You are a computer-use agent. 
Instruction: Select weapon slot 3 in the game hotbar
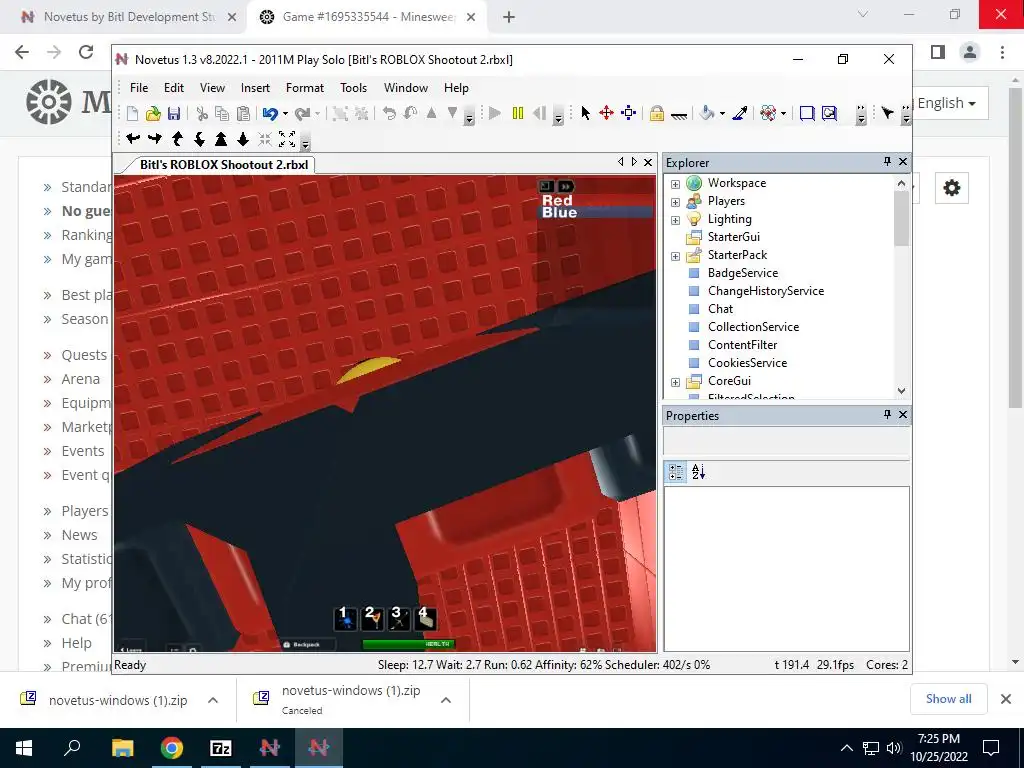(398, 618)
